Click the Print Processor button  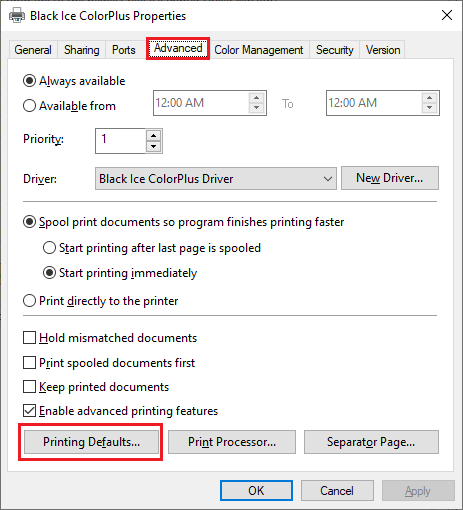coord(232,442)
